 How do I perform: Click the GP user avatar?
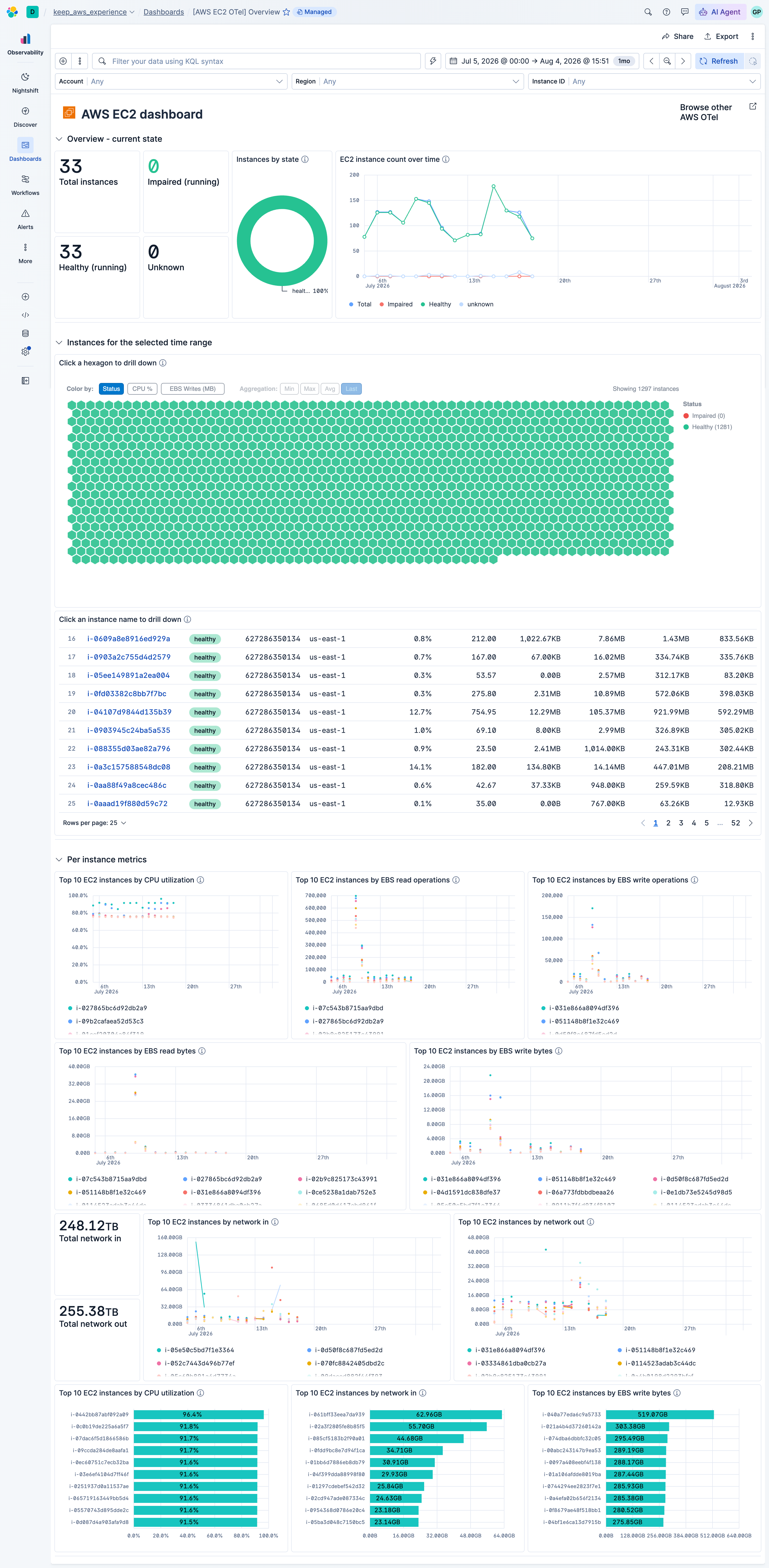pos(756,12)
